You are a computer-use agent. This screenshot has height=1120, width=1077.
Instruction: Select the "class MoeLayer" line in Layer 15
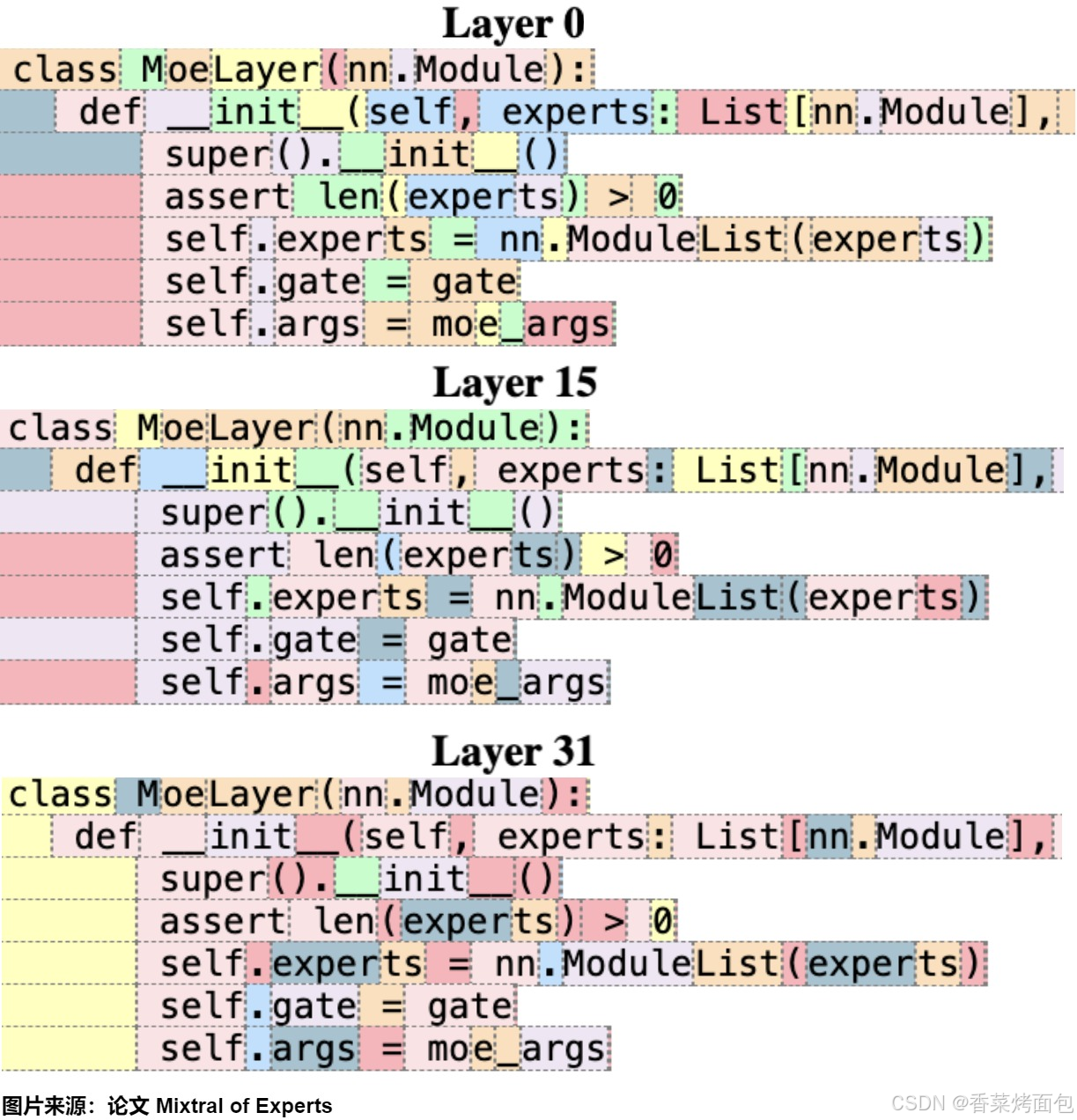pos(294,428)
